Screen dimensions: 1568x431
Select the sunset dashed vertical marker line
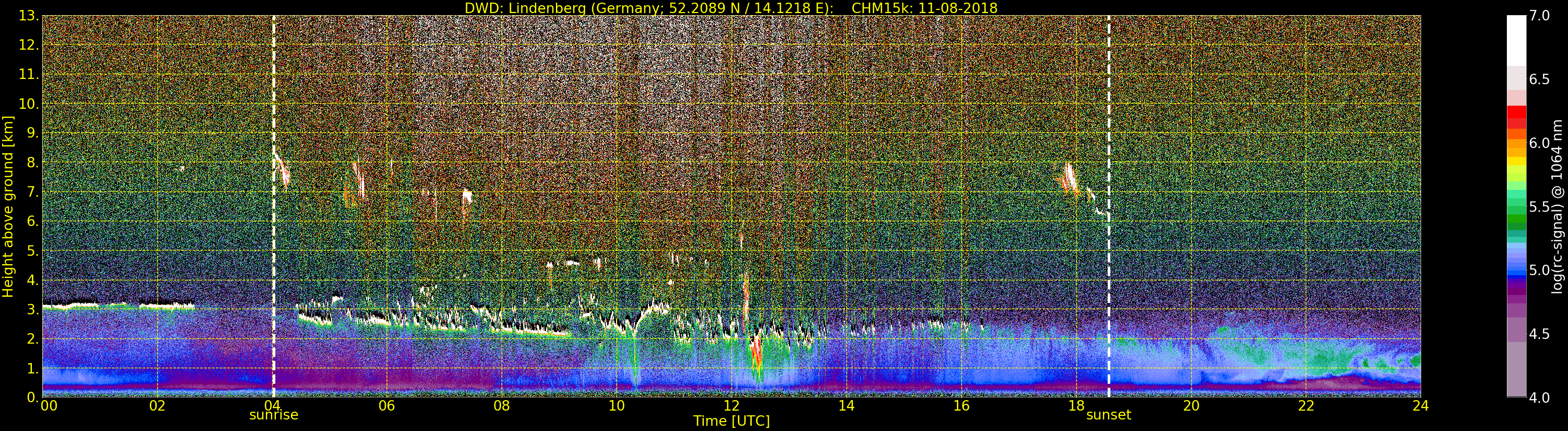tap(1108, 206)
